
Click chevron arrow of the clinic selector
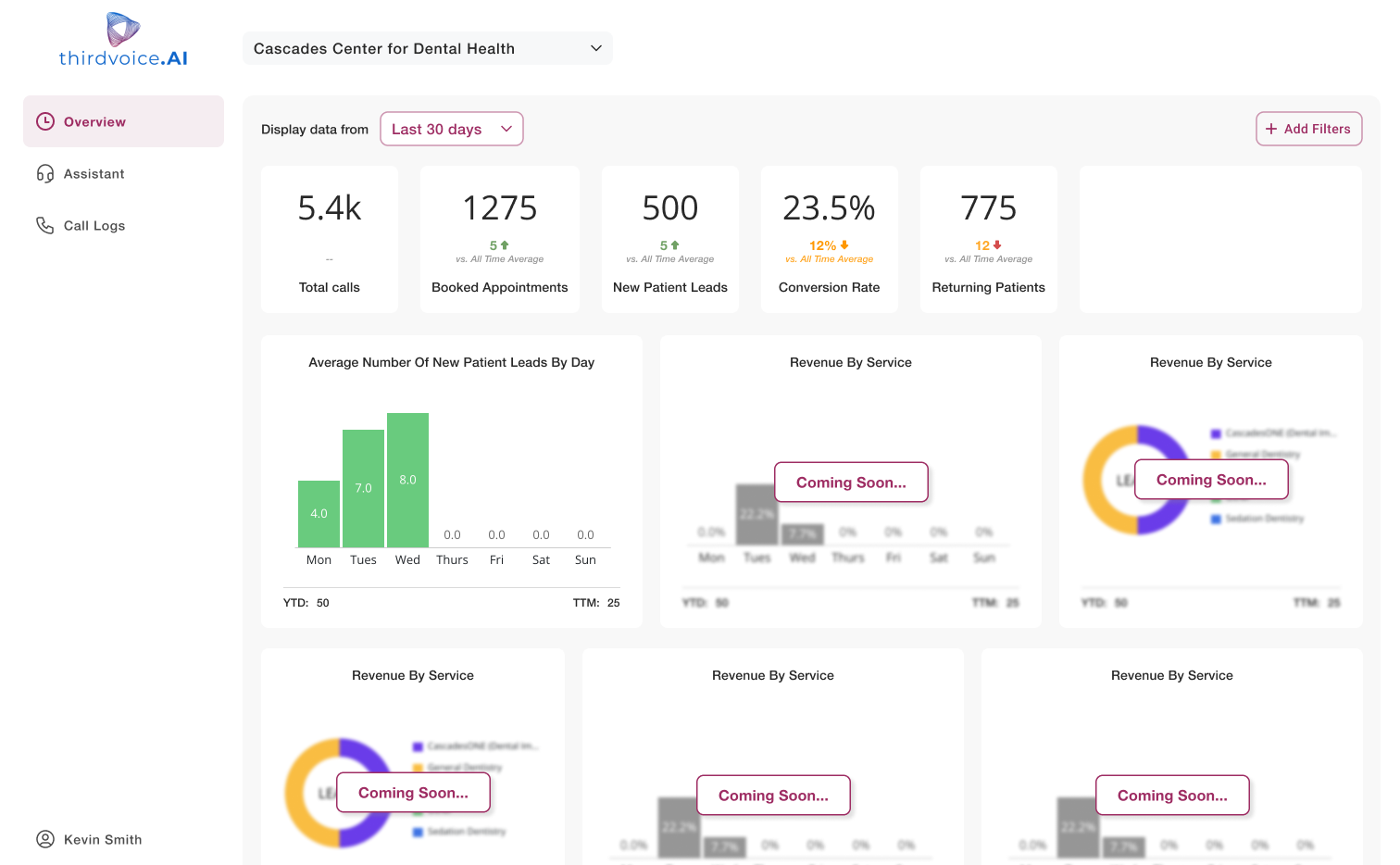[x=596, y=48]
